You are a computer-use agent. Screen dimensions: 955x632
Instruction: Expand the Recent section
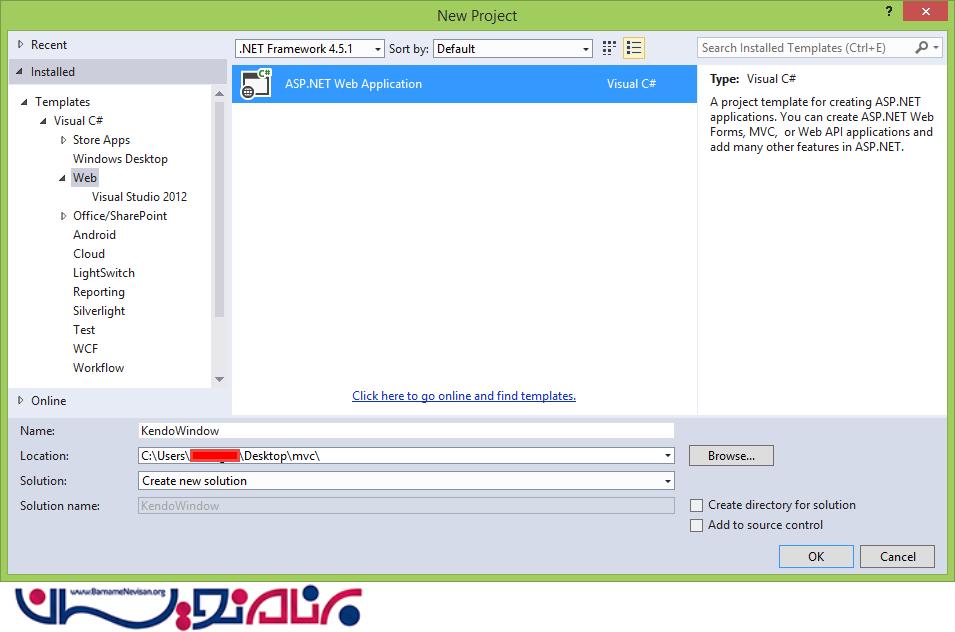(20, 44)
